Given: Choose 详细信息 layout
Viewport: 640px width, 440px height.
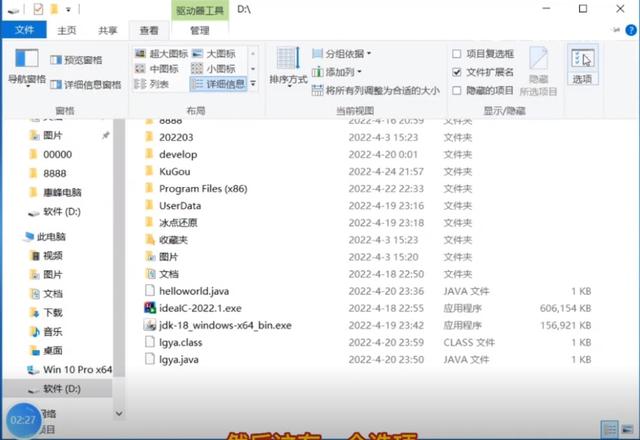Looking at the screenshot, I should [x=218, y=84].
